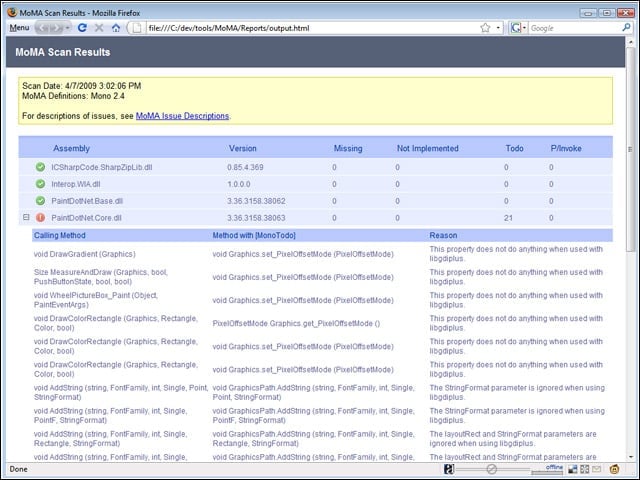Click the monkey face status bar icon
The height and width of the screenshot is (480, 640).
tap(615, 469)
